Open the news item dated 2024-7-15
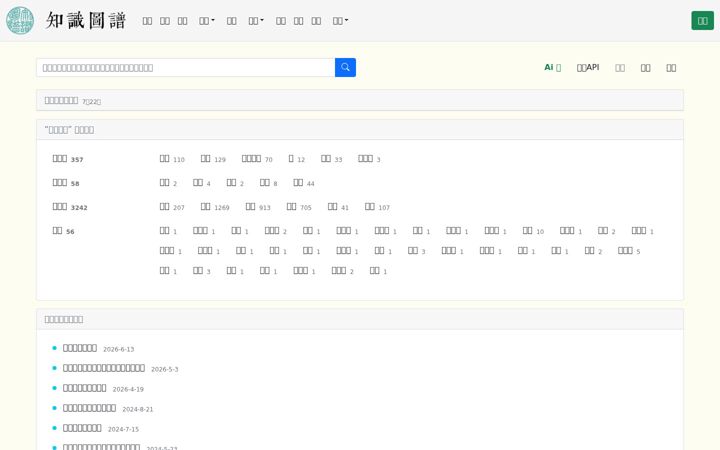720x450 pixels. pos(82,428)
